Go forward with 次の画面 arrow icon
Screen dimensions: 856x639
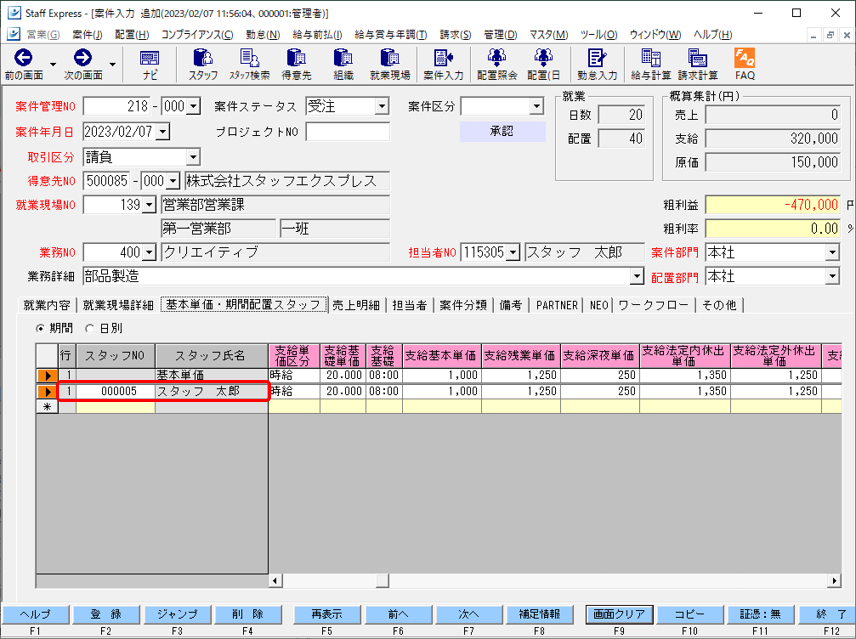82,57
